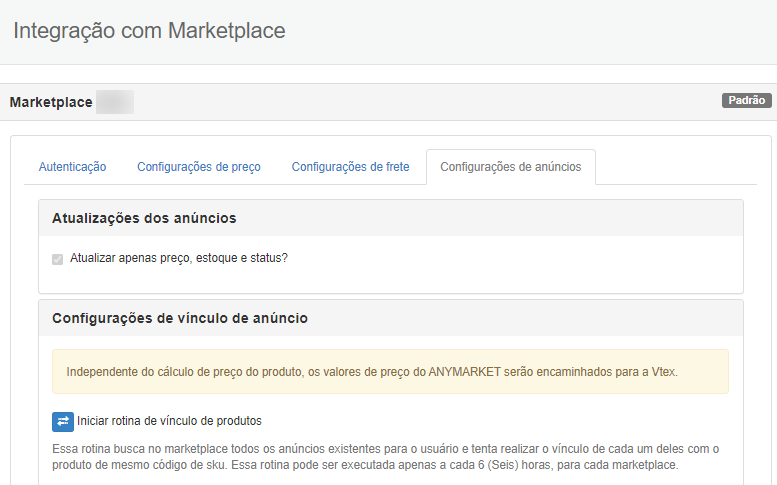Toggle the 'Atualizar apenas preço, estoque e status?' checkbox
This screenshot has width=777, height=485.
57,258
